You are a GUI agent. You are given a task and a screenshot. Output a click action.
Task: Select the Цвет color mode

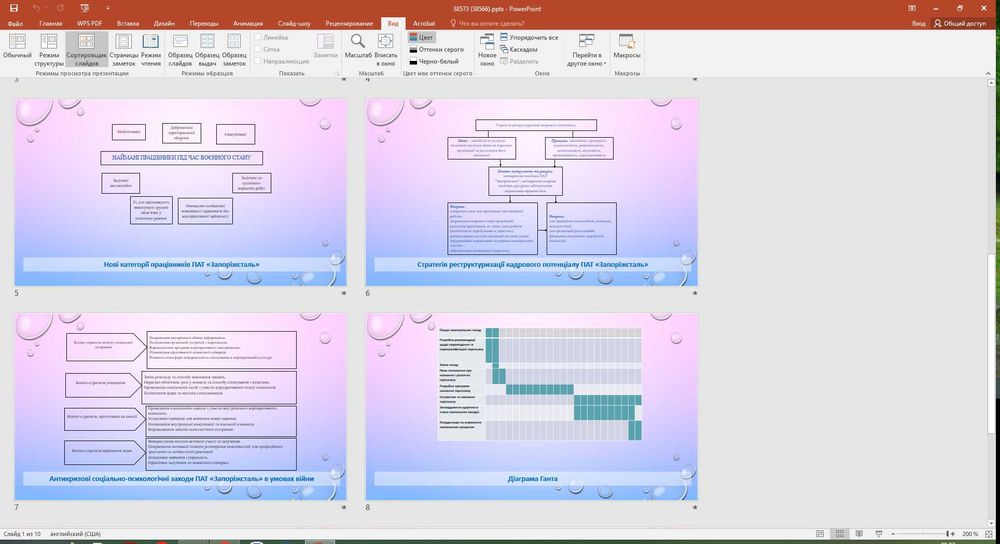421,37
